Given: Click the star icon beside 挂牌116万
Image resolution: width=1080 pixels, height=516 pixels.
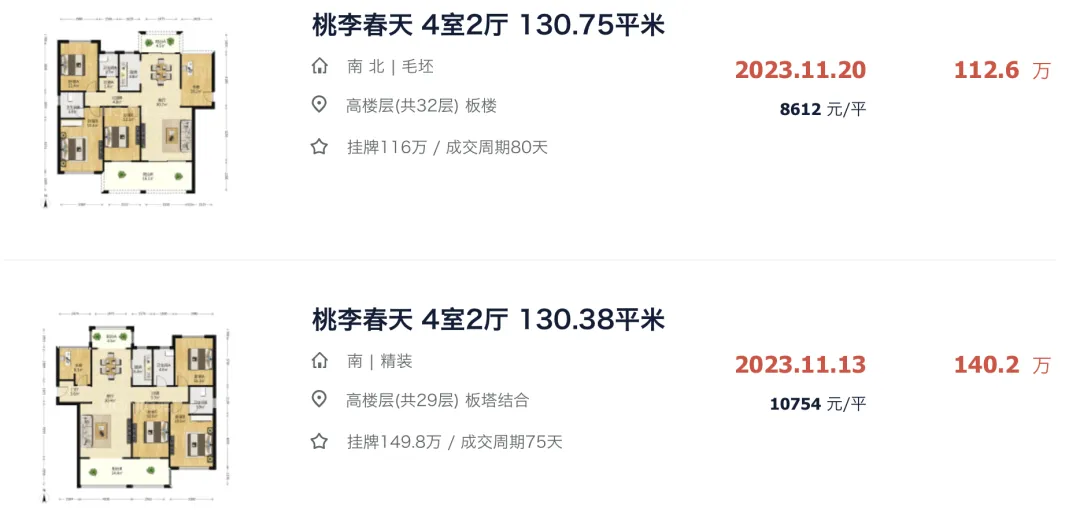Looking at the screenshot, I should [x=319, y=147].
